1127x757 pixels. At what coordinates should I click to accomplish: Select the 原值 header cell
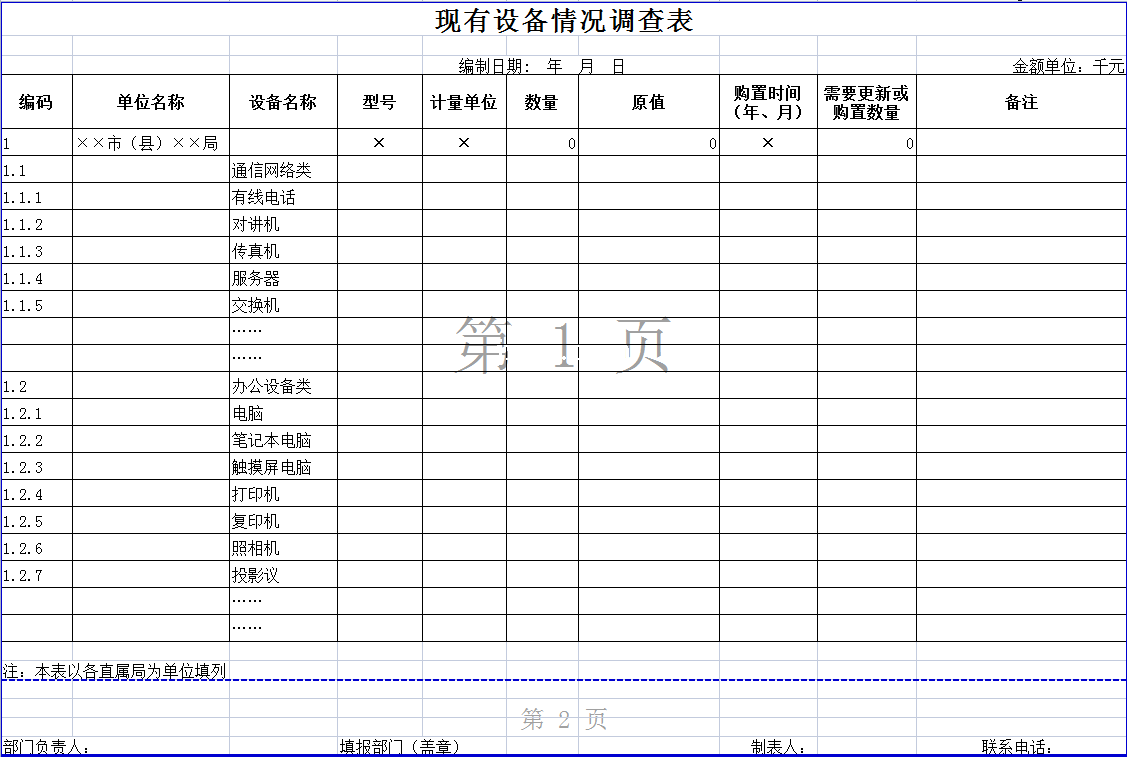click(648, 103)
